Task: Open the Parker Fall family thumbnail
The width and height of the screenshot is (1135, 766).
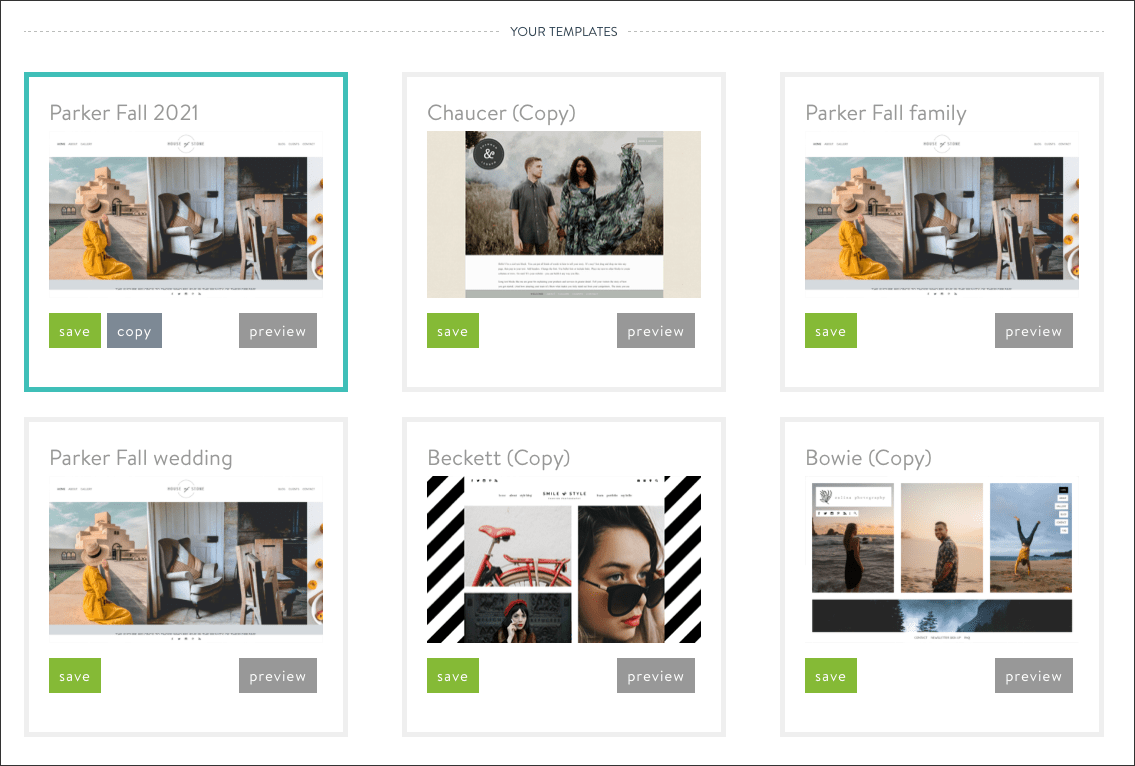Action: pyautogui.click(x=941, y=214)
